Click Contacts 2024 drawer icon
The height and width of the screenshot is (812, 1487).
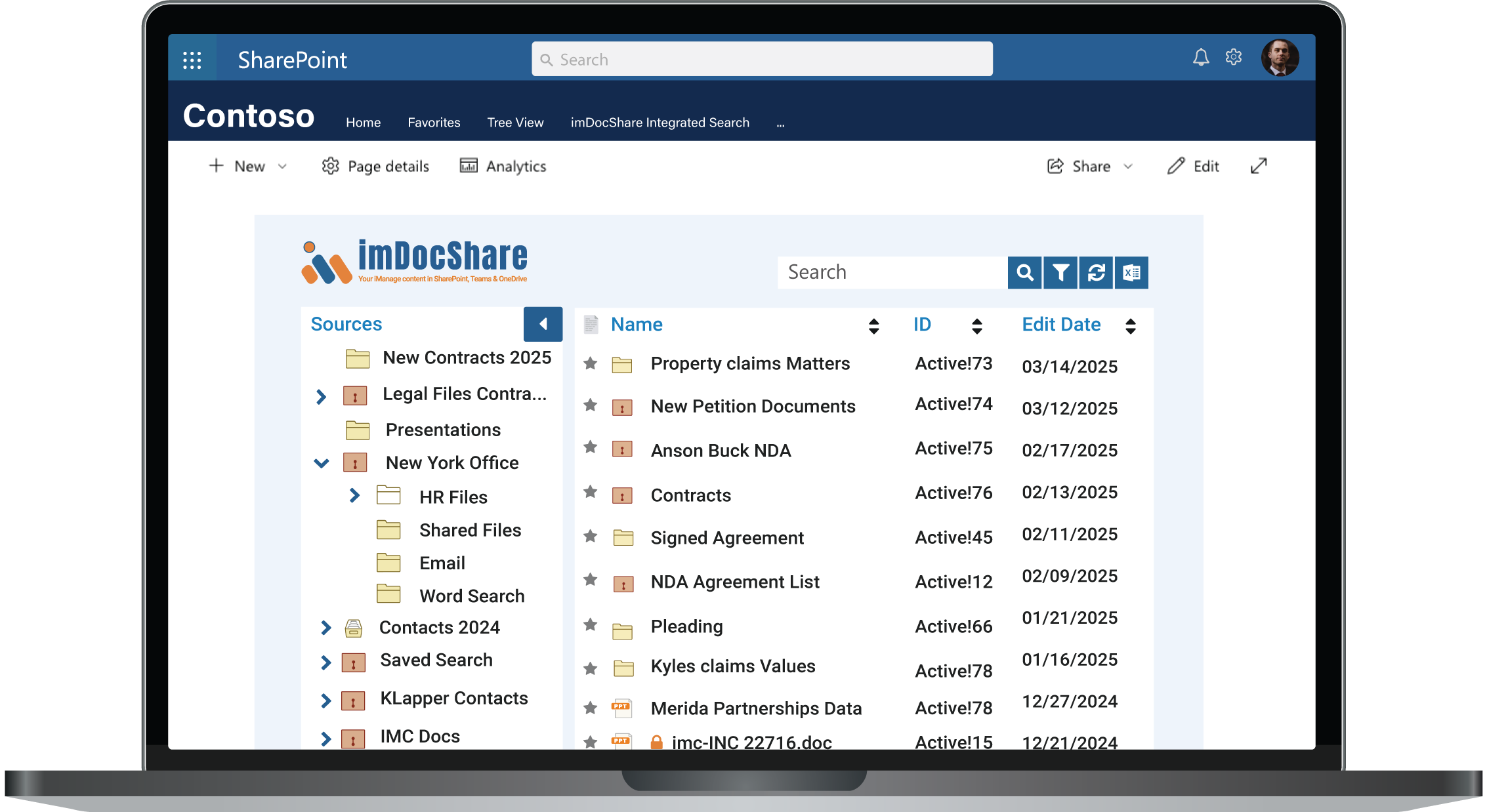353,628
